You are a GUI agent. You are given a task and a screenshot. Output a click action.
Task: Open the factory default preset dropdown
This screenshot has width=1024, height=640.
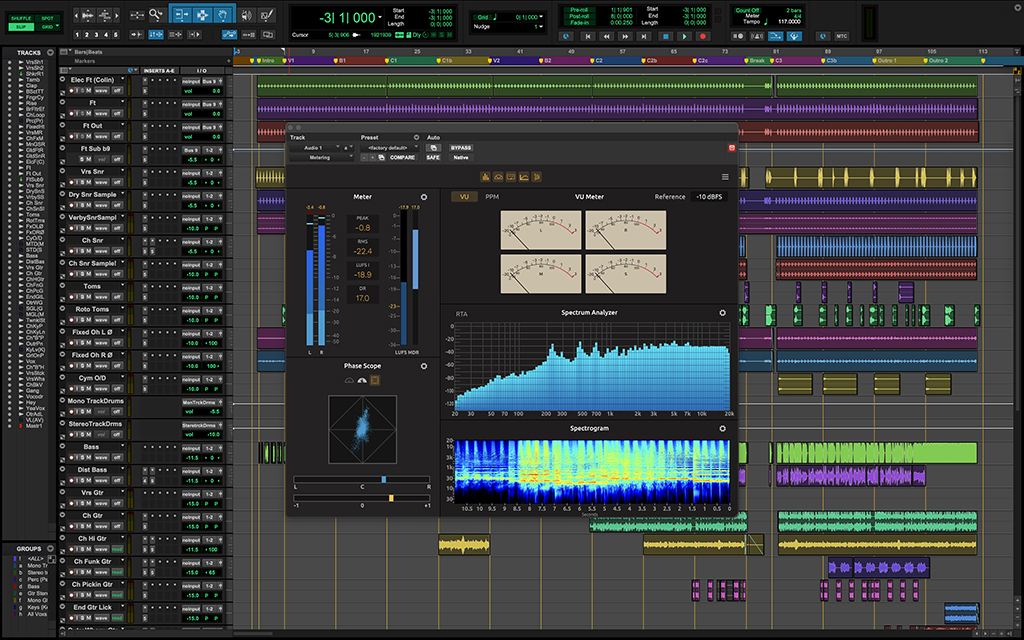pyautogui.click(x=389, y=146)
